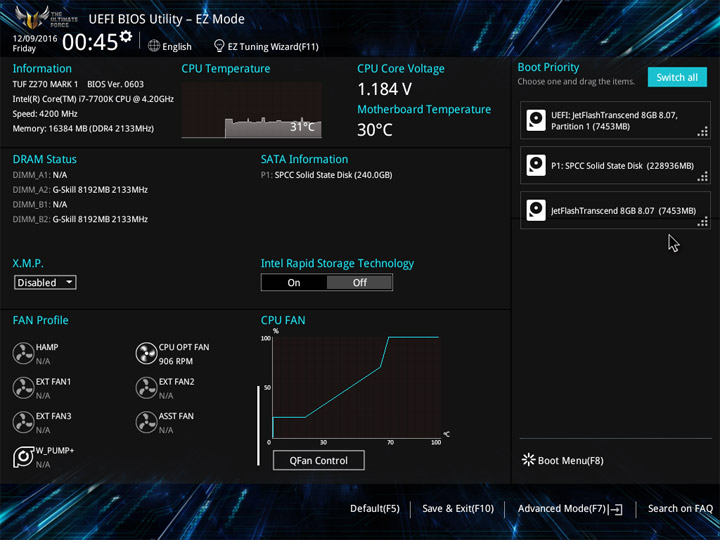The height and width of the screenshot is (540, 720).
Task: Click the date 12/09/2016 Friday
Action: (x=34, y=43)
